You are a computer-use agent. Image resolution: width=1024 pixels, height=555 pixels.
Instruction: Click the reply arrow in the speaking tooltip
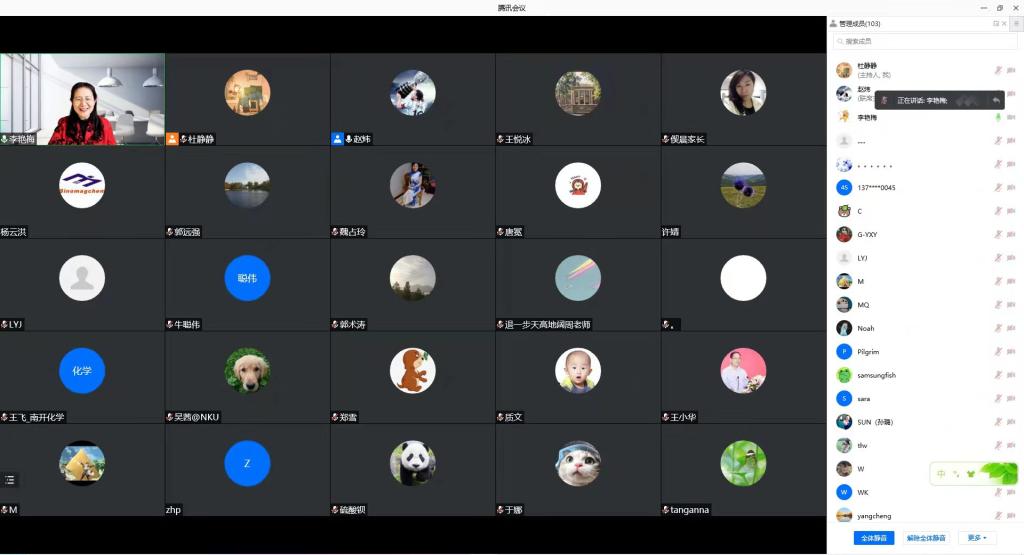tap(996, 100)
